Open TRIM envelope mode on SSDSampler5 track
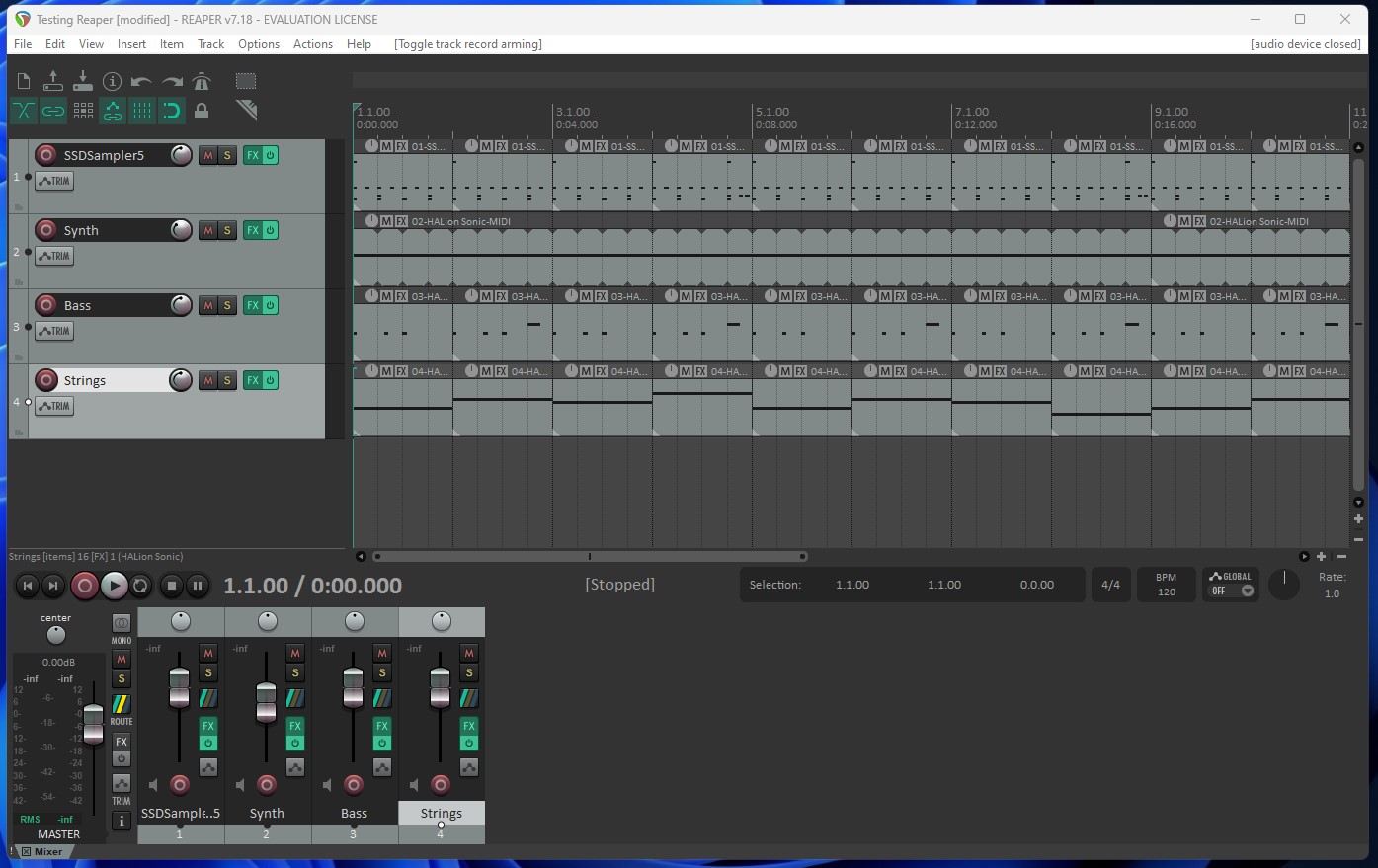The image size is (1378, 868). point(54,181)
